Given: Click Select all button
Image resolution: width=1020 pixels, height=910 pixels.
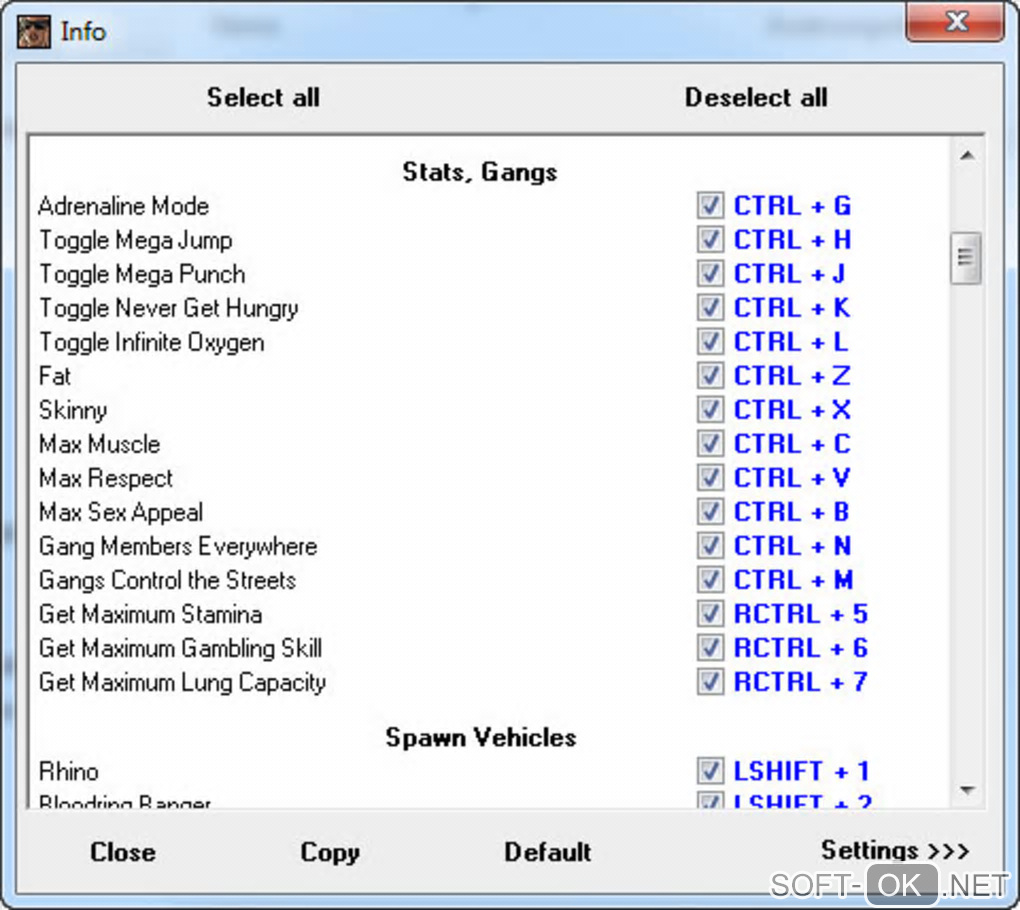Looking at the screenshot, I should pos(263,97).
